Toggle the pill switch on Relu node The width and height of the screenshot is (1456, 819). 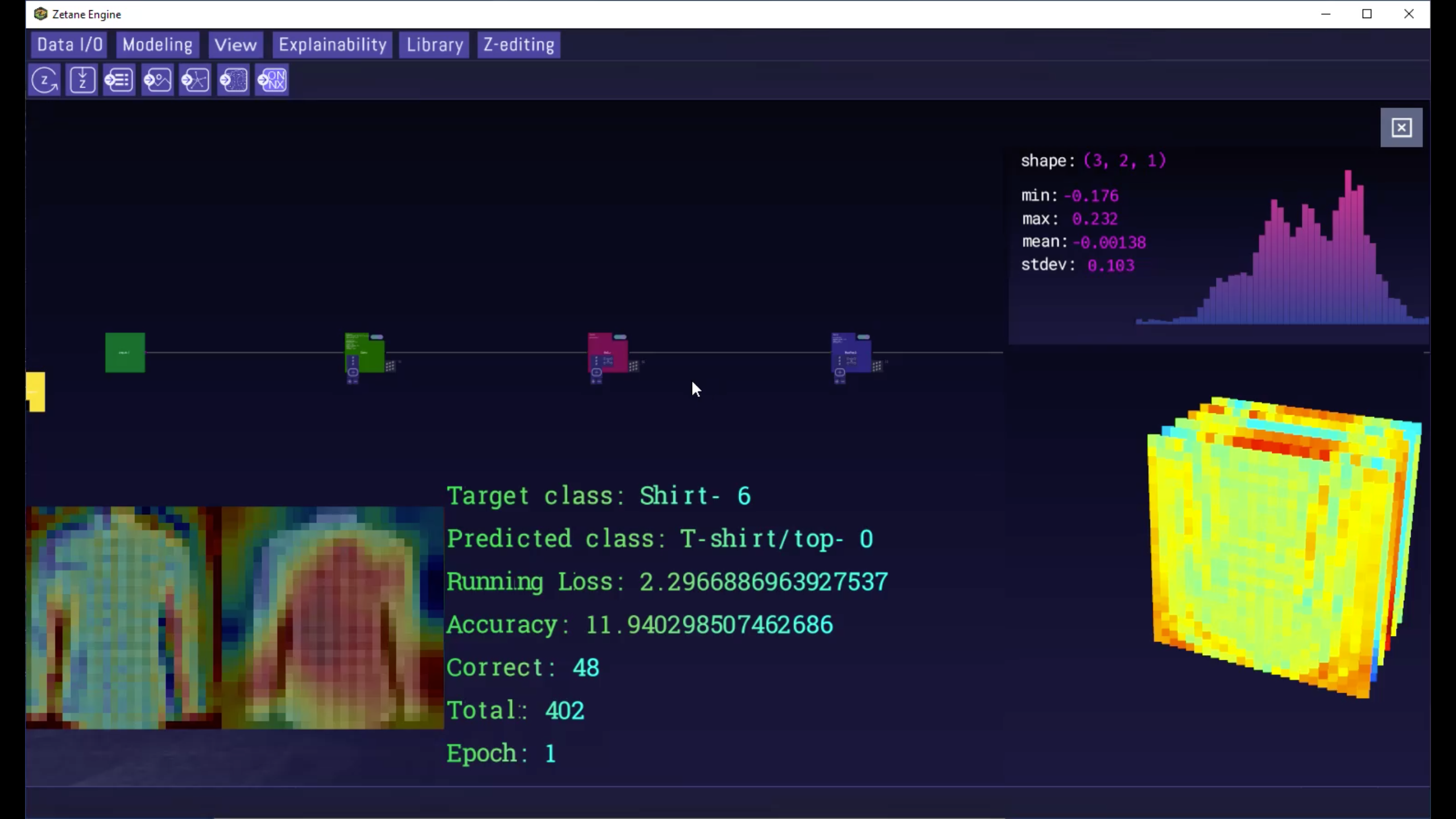point(620,337)
